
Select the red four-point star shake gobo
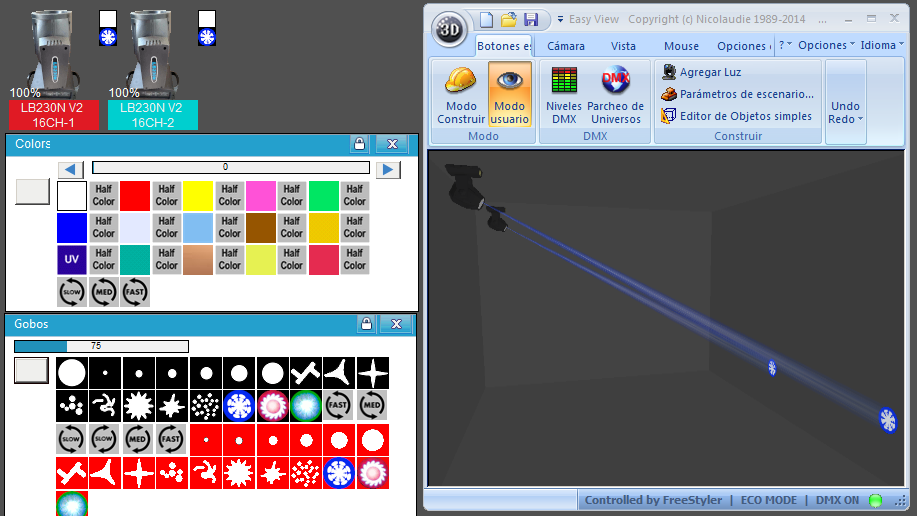point(139,473)
